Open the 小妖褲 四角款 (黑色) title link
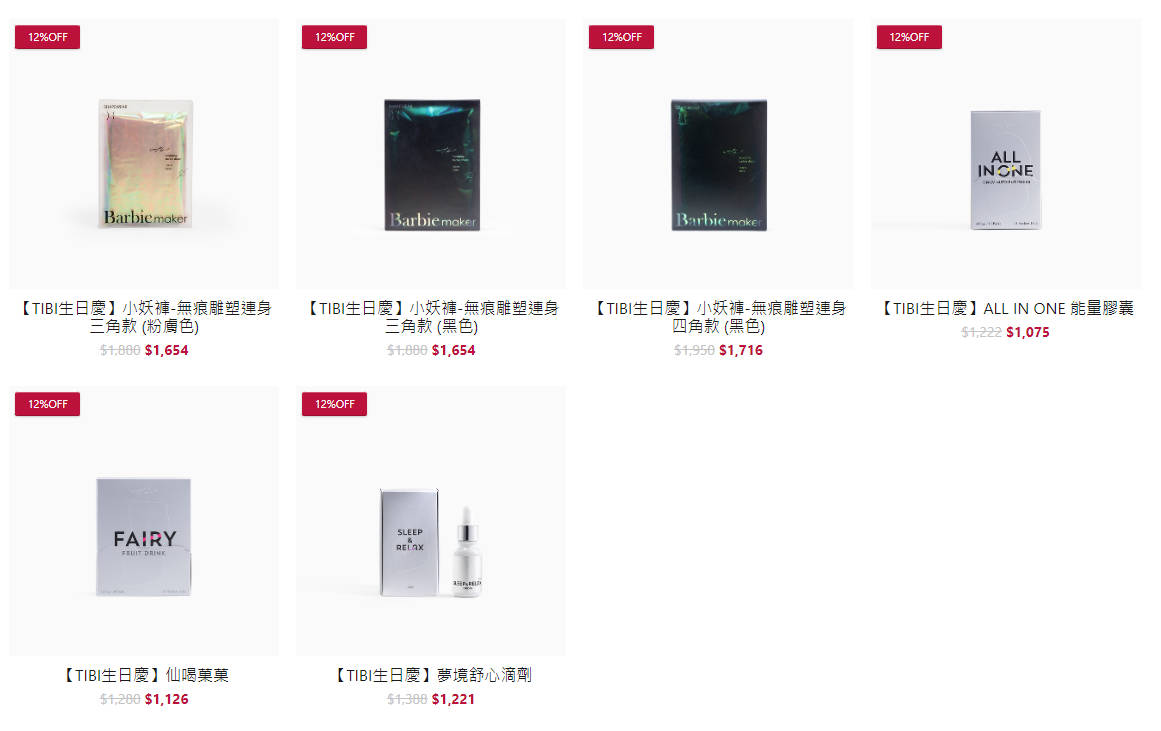Image resolution: width=1161 pixels, height=731 pixels. click(718, 317)
